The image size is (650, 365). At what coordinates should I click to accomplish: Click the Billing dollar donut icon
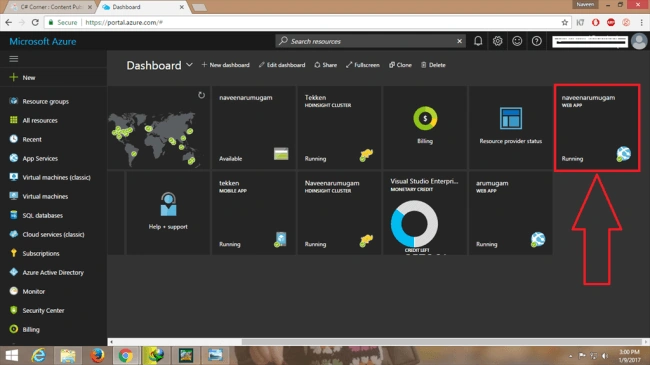coord(425,119)
